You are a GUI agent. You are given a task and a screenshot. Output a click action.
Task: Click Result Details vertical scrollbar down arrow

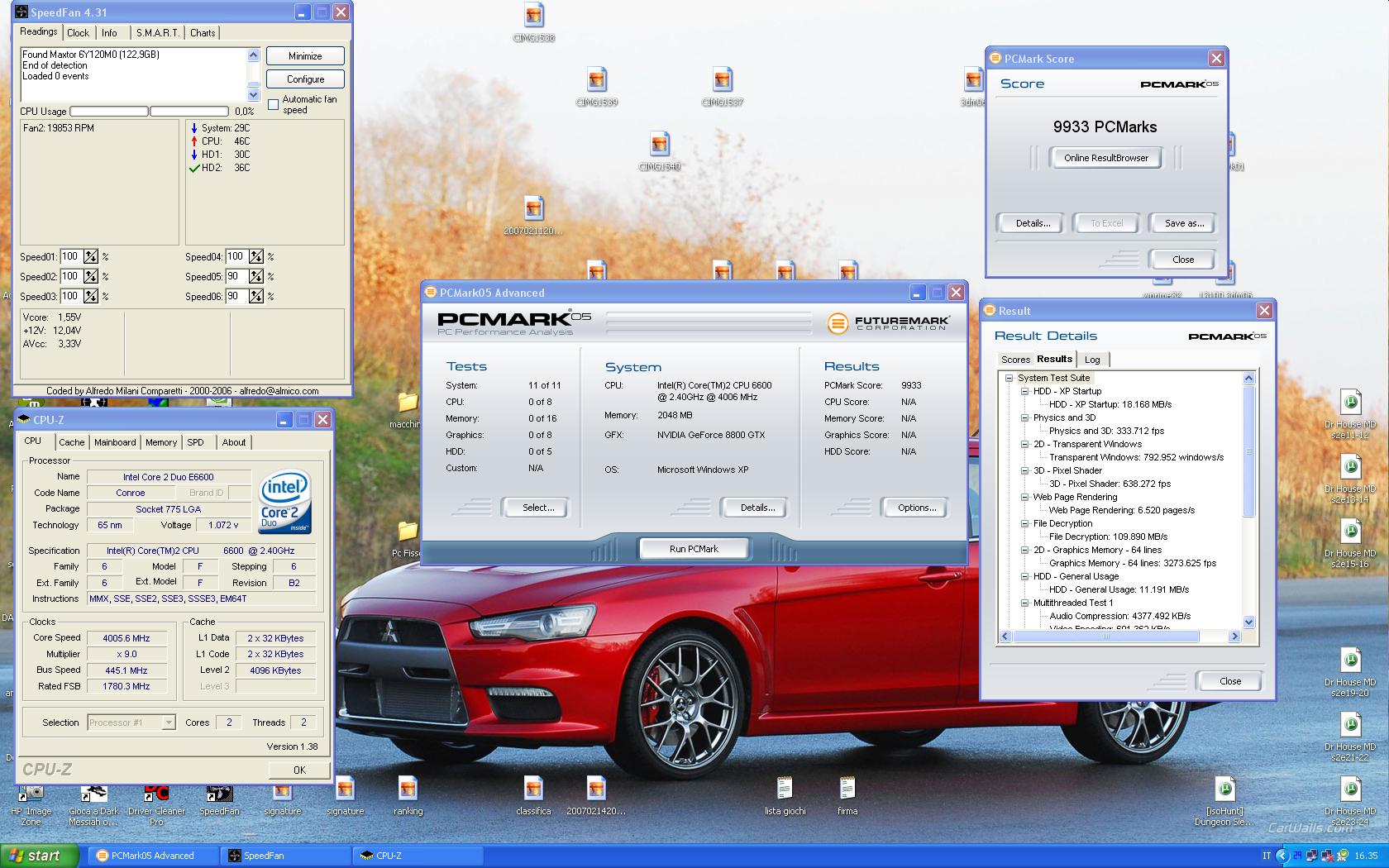pyautogui.click(x=1249, y=622)
